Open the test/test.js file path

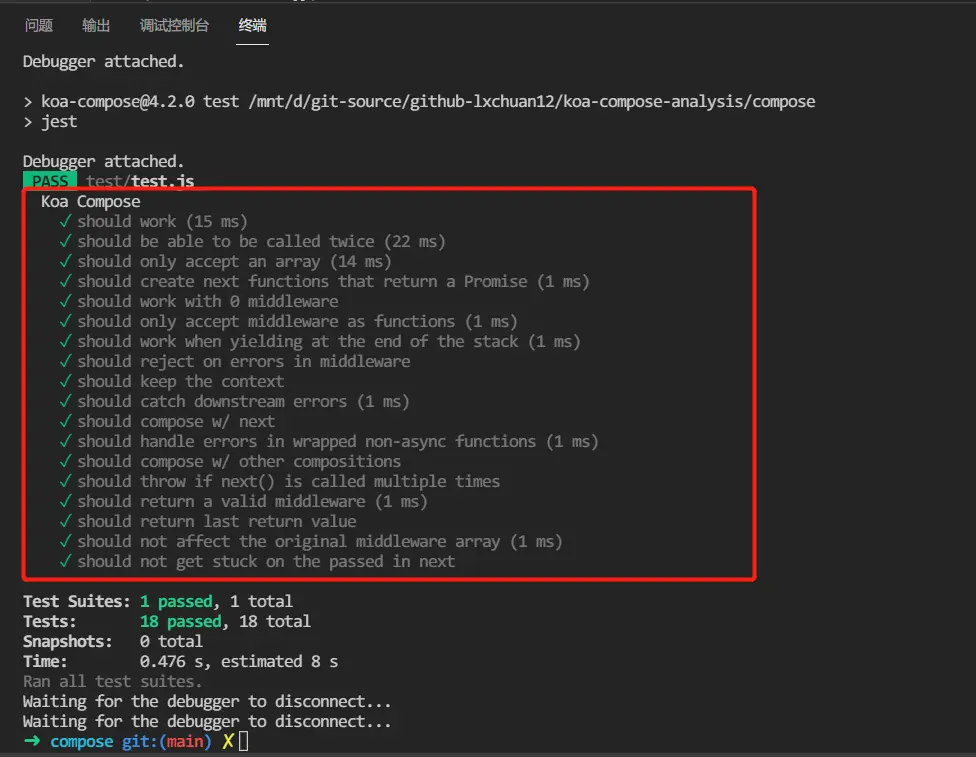(140, 181)
